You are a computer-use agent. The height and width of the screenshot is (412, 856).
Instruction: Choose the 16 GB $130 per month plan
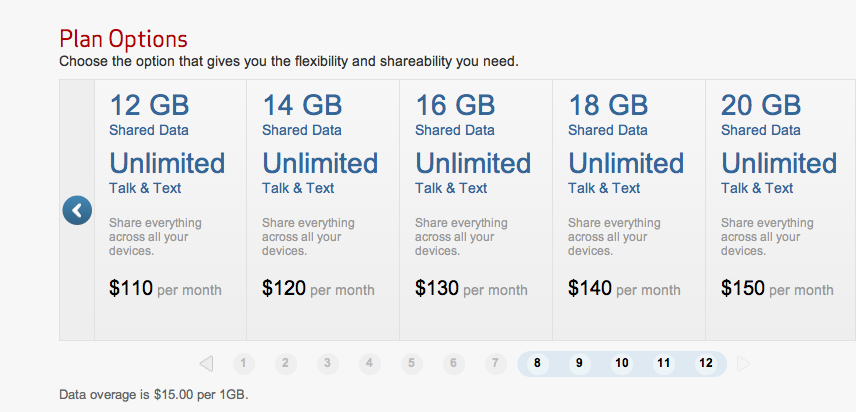click(x=476, y=210)
